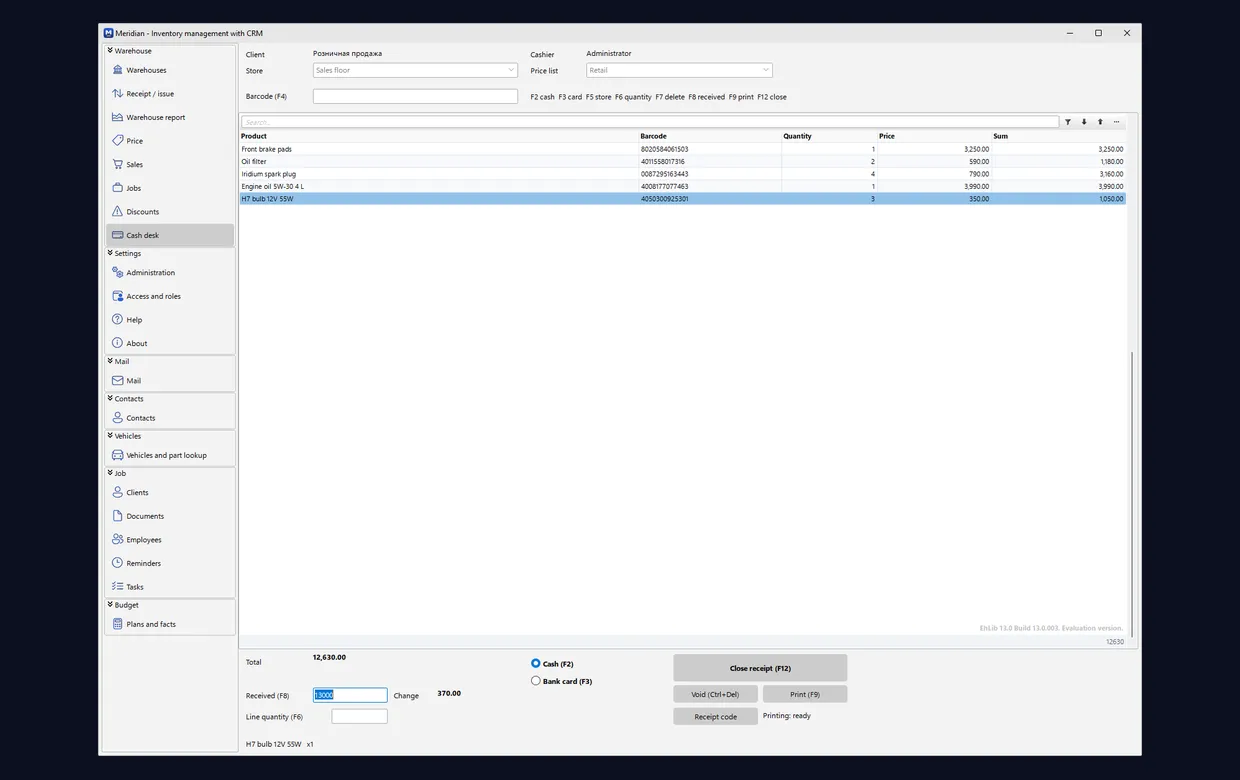Open the Jobs icon in the sidebar

pyautogui.click(x=118, y=188)
